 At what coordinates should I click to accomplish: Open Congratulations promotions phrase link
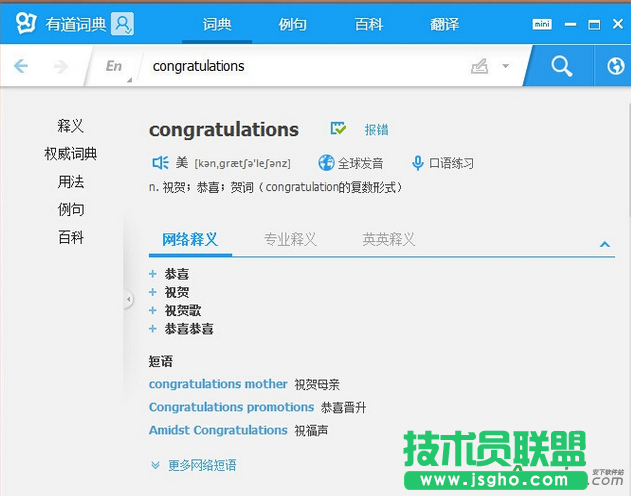point(231,407)
